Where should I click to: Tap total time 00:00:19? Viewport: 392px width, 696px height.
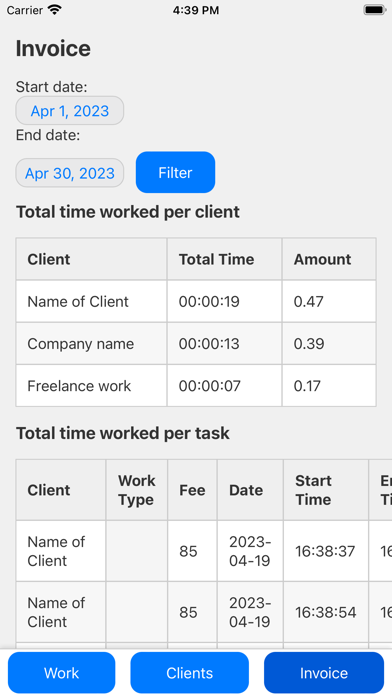pos(209,301)
